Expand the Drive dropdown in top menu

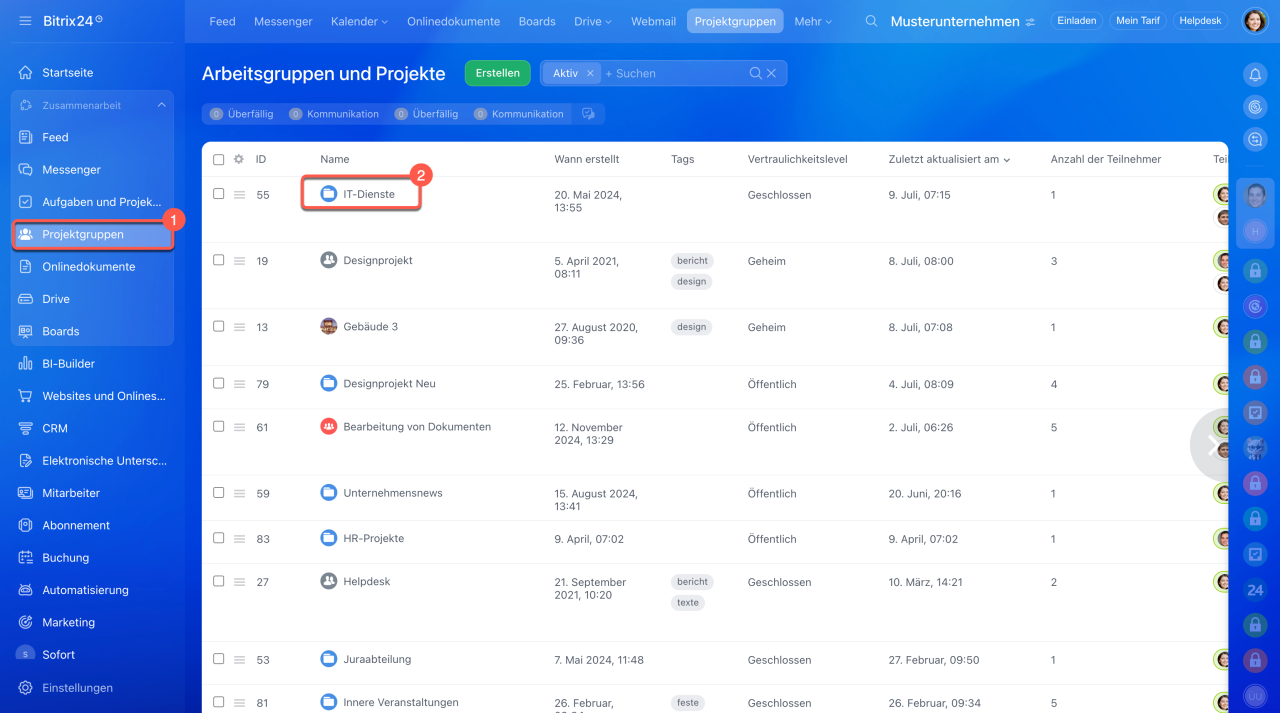tap(592, 21)
